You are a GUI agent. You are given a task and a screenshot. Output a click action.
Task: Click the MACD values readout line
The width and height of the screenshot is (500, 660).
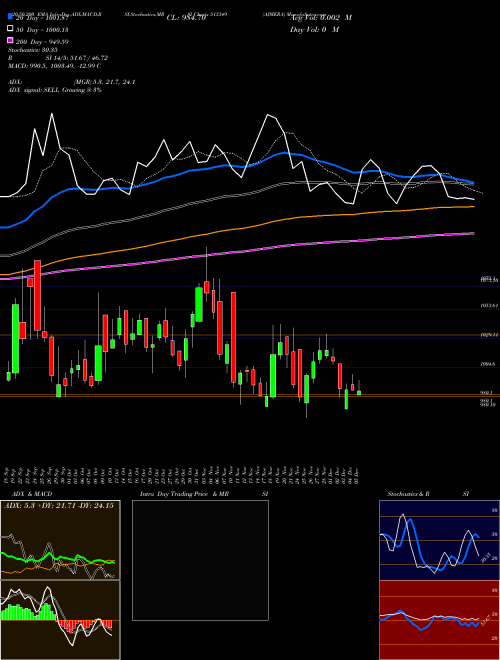pyautogui.click(x=54, y=66)
